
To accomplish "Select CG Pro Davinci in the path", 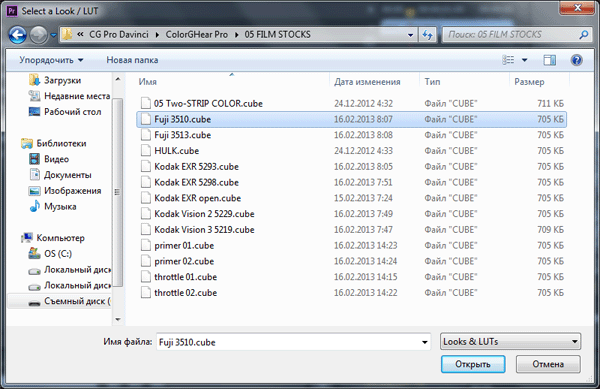I will [x=119, y=35].
